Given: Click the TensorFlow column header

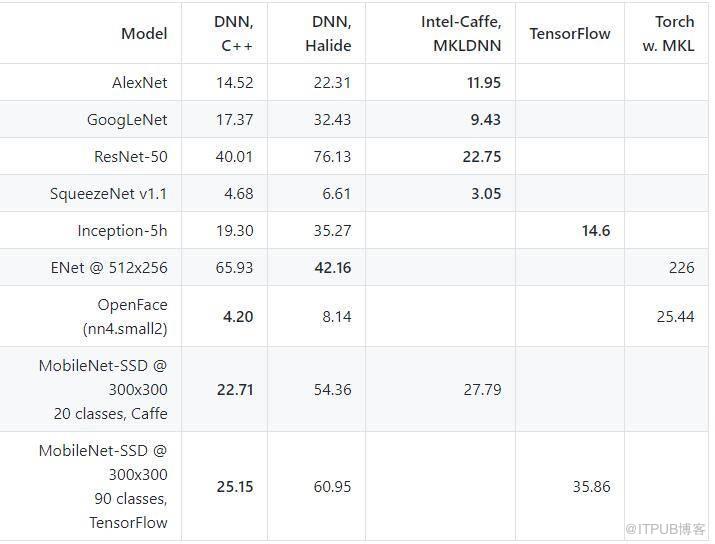Looking at the screenshot, I should click(x=570, y=33).
